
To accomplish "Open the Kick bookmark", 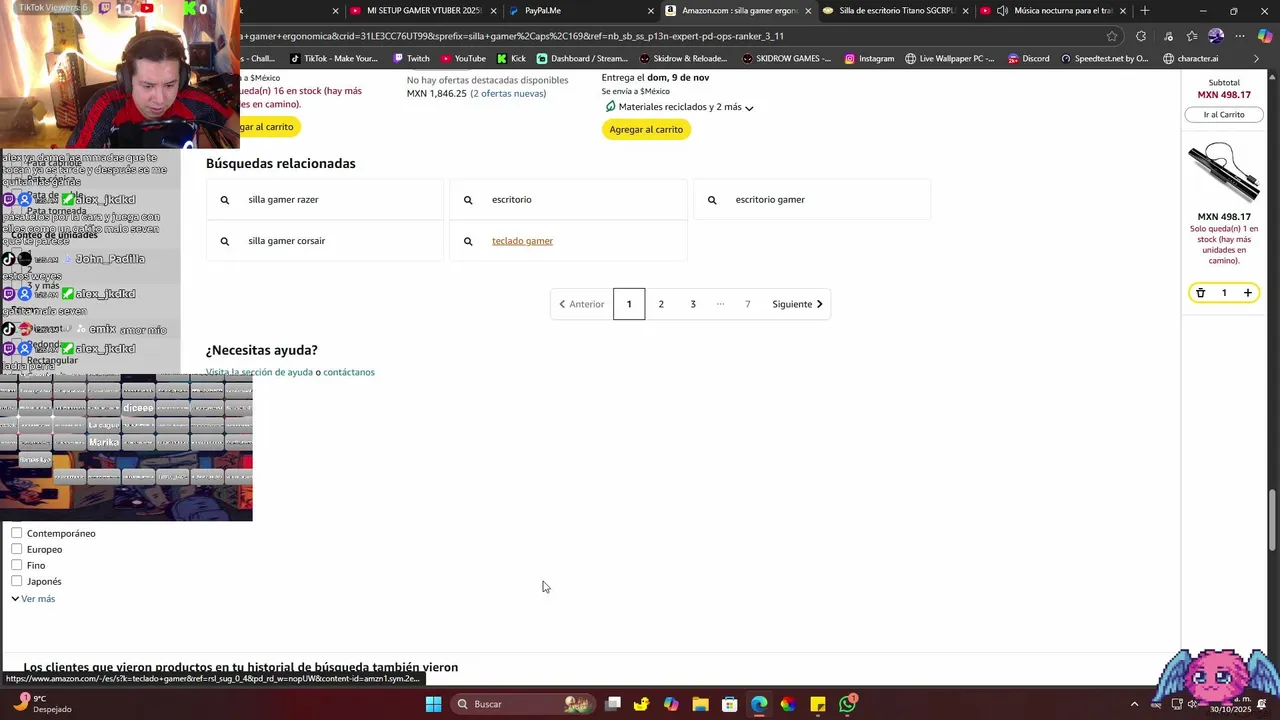I will 511,59.
